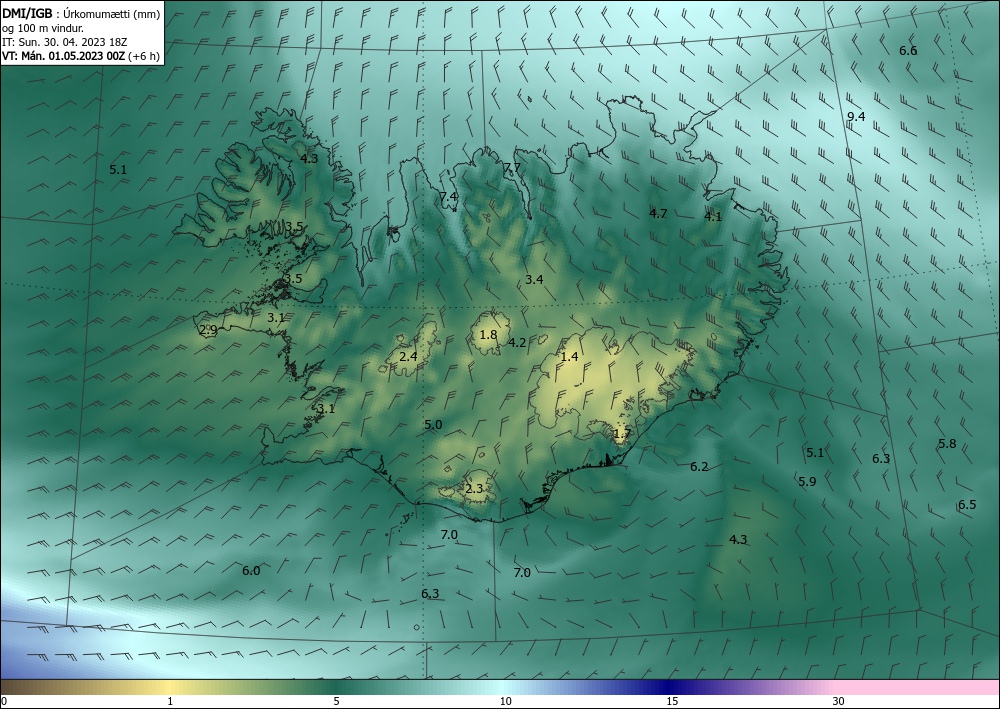Click the 6.0 value over the southwest sea

click(x=251, y=571)
